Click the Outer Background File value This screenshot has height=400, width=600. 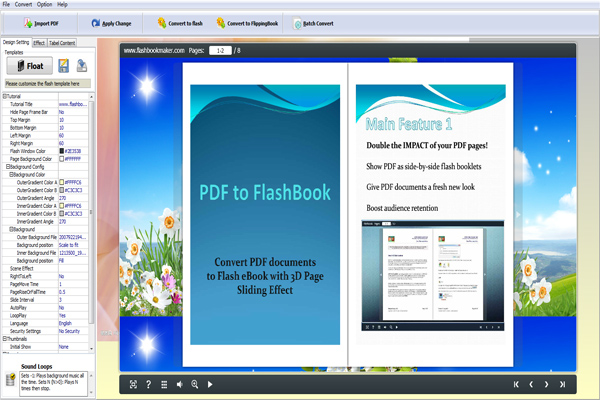73,237
